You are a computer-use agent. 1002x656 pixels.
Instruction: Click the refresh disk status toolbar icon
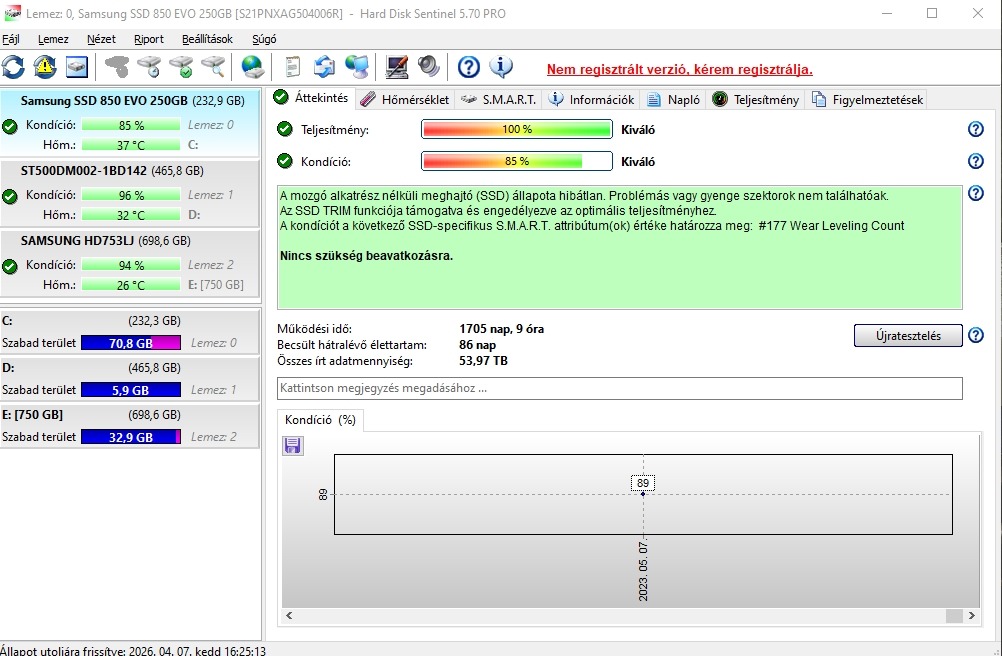pos(13,67)
